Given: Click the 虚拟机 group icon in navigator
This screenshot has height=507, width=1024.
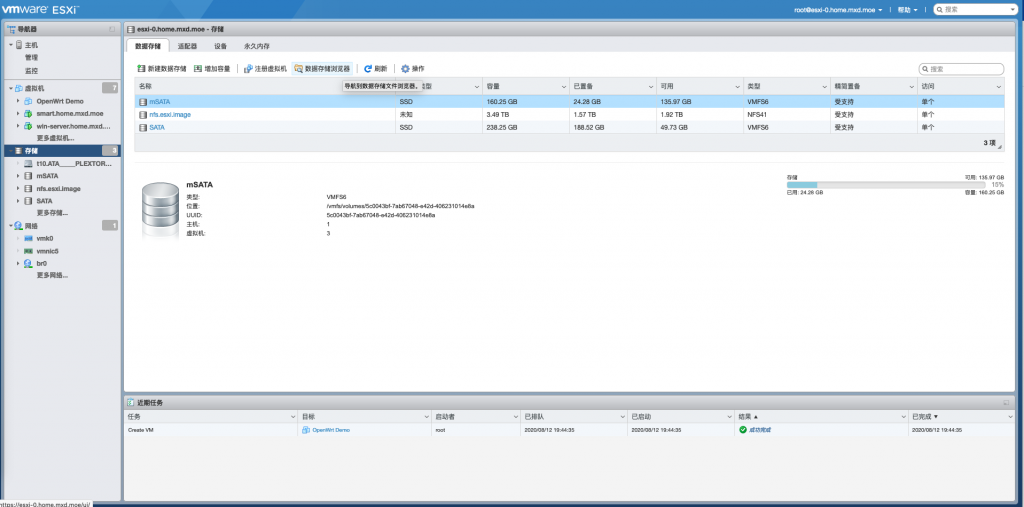Looking at the screenshot, I should [19, 88].
